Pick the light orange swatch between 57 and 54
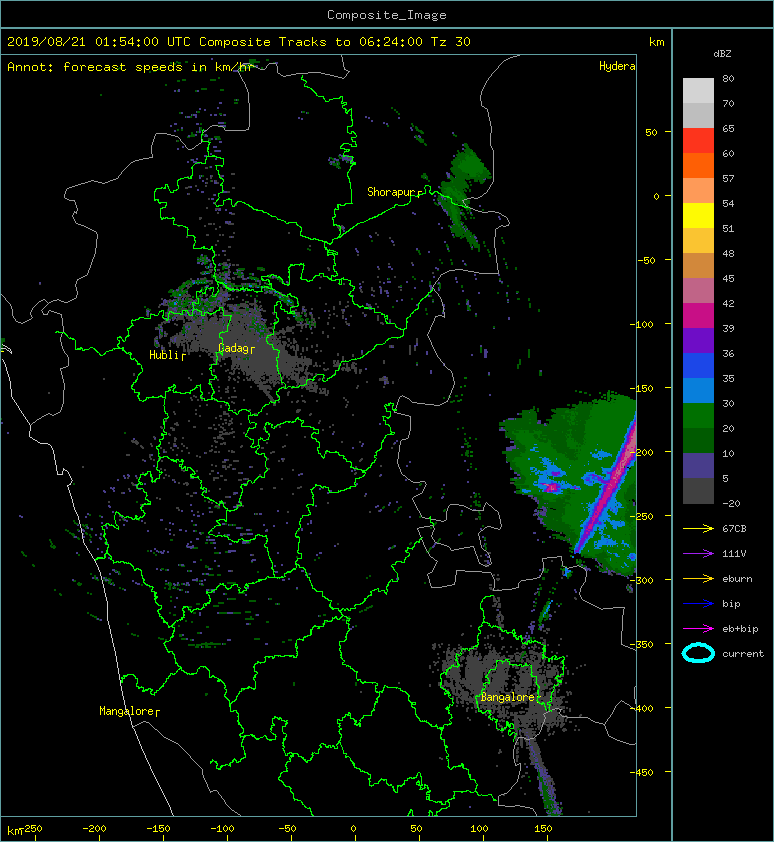Screen dimensions: 774x842 [698, 191]
